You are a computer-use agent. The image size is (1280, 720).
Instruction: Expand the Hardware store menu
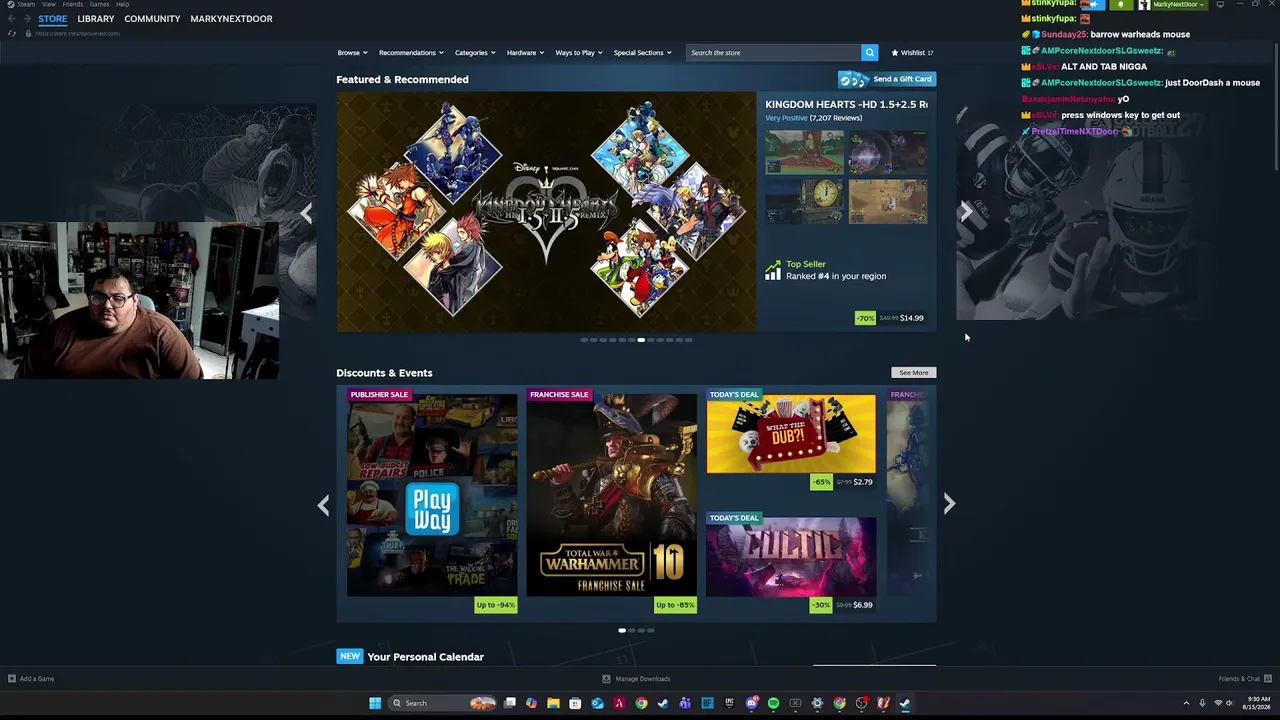tap(525, 52)
